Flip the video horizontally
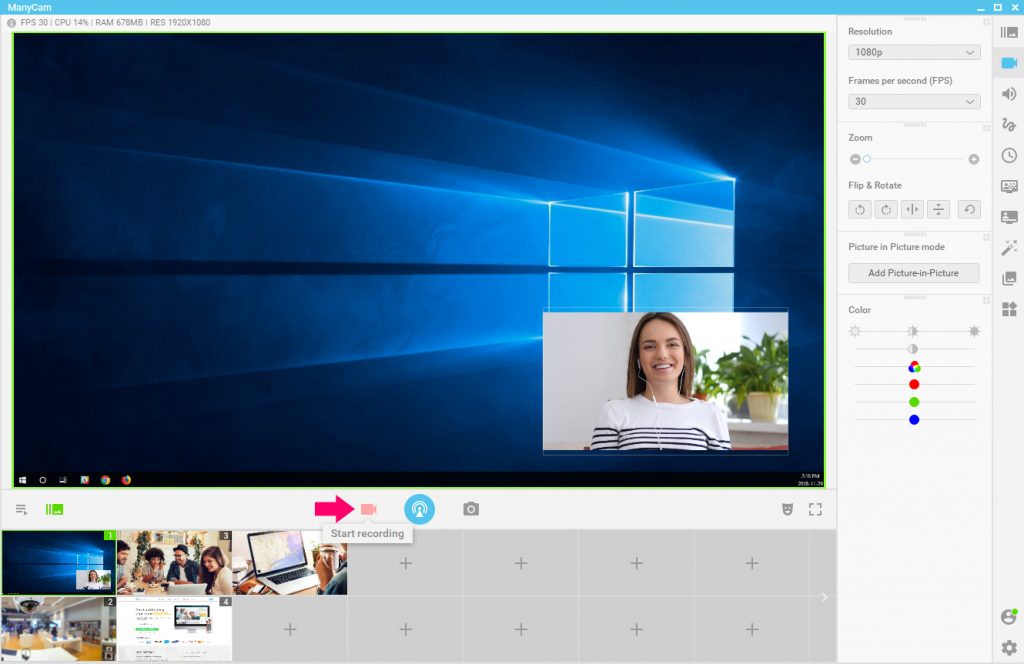Image resolution: width=1024 pixels, height=664 pixels. pos(911,209)
